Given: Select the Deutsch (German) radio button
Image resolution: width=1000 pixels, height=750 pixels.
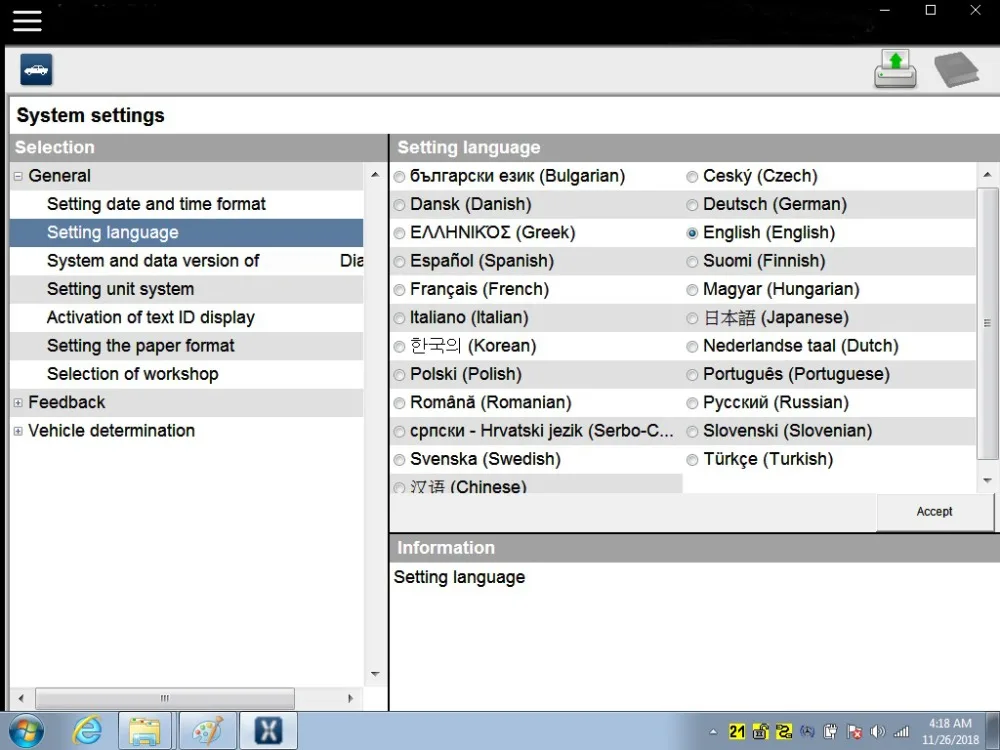Looking at the screenshot, I should [x=692, y=205].
